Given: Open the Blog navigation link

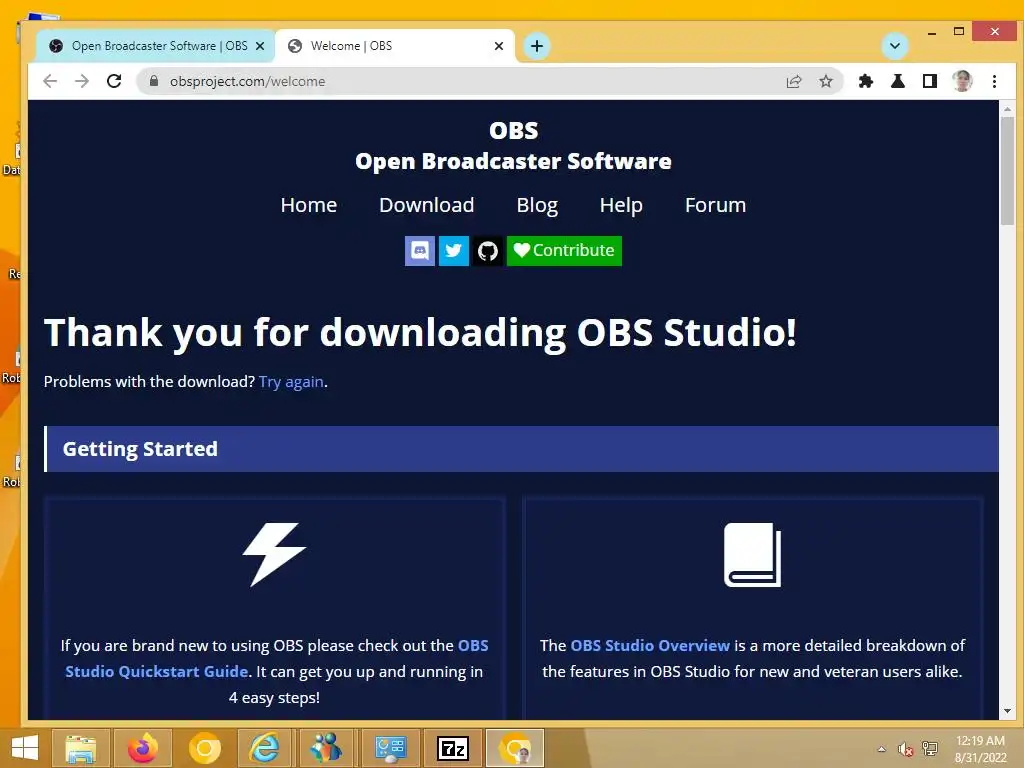Looking at the screenshot, I should (x=537, y=205).
